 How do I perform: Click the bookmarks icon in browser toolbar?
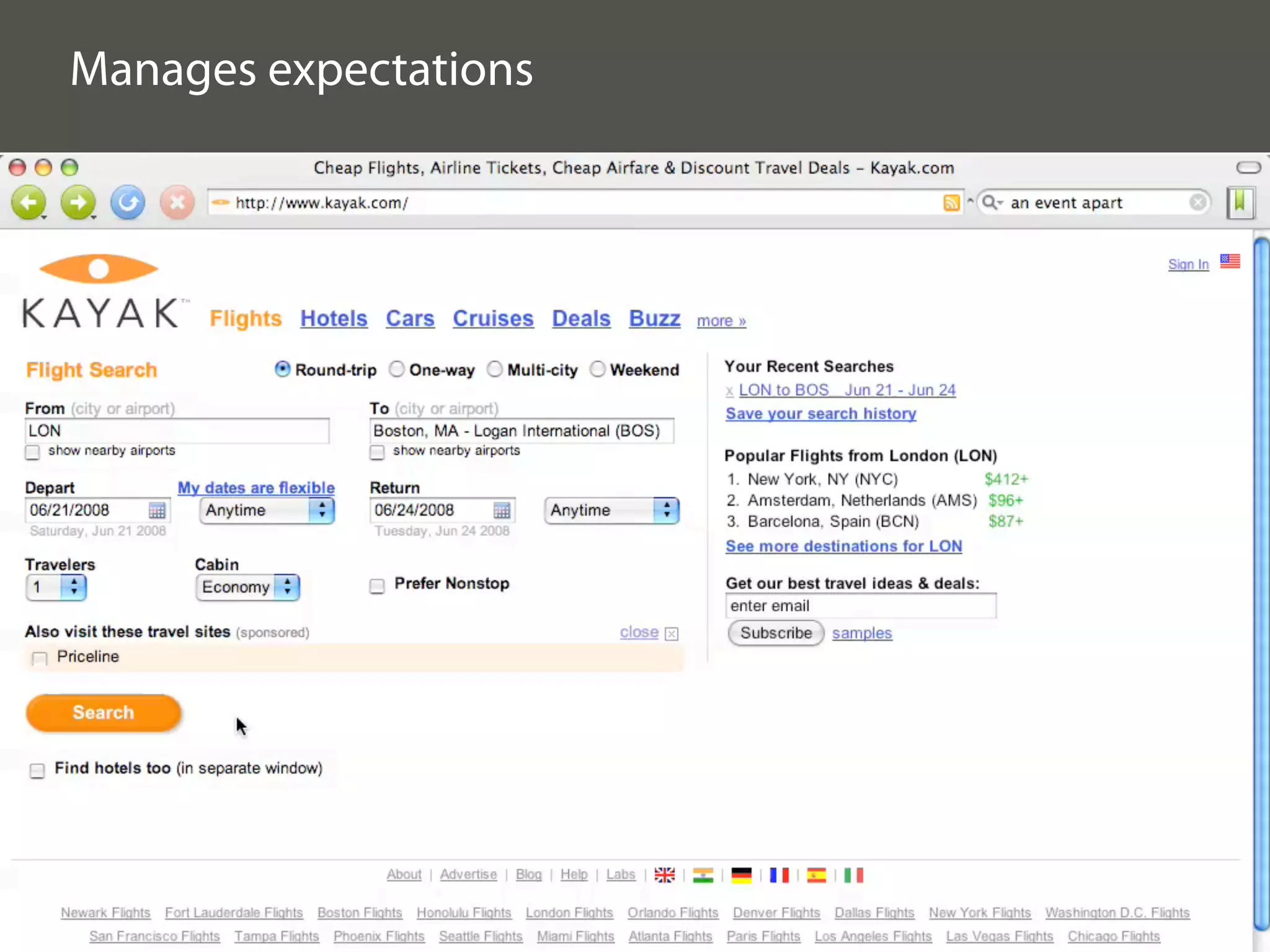1240,202
